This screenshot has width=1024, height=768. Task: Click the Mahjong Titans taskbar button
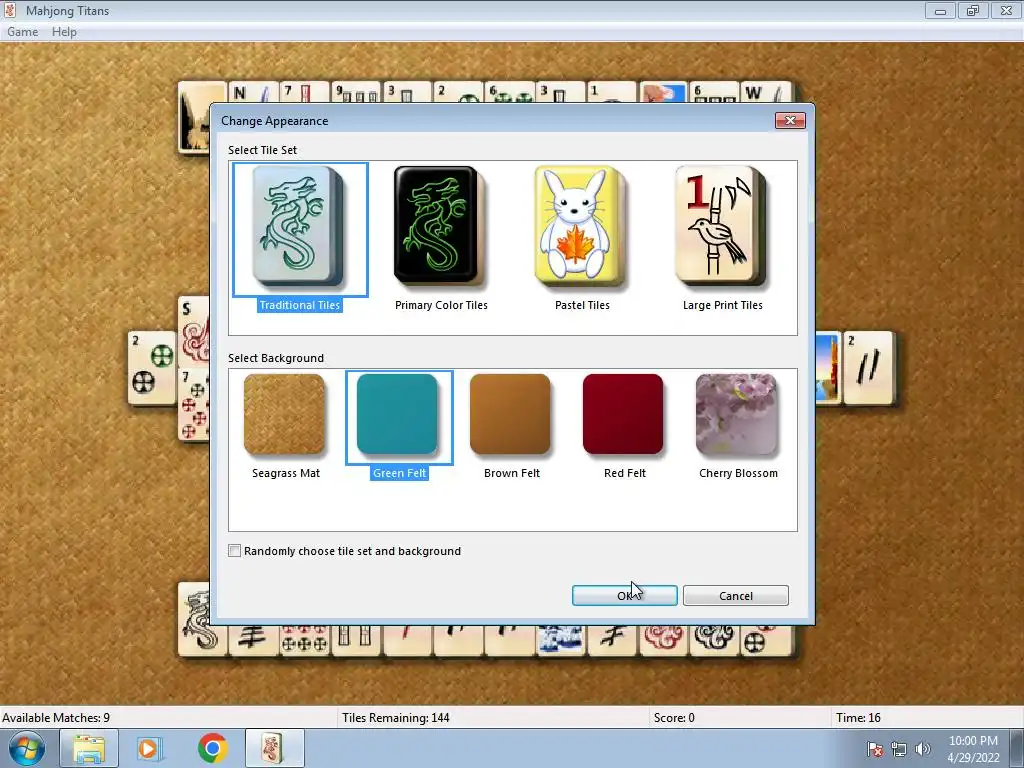tap(275, 748)
